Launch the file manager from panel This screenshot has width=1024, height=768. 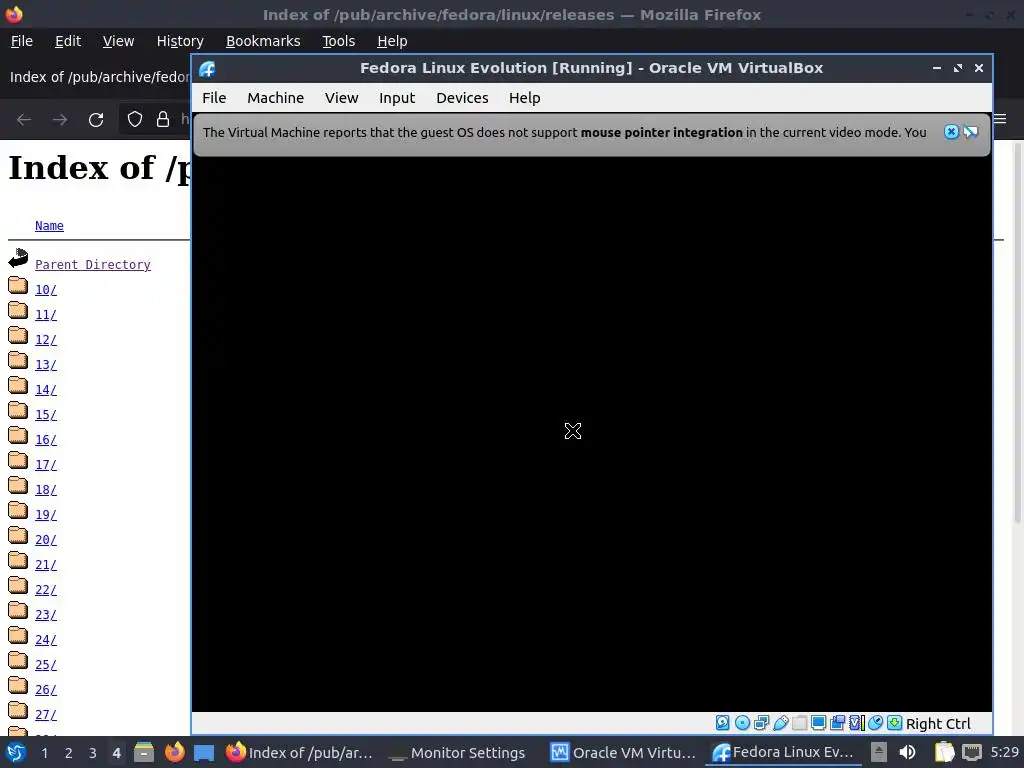click(x=144, y=752)
